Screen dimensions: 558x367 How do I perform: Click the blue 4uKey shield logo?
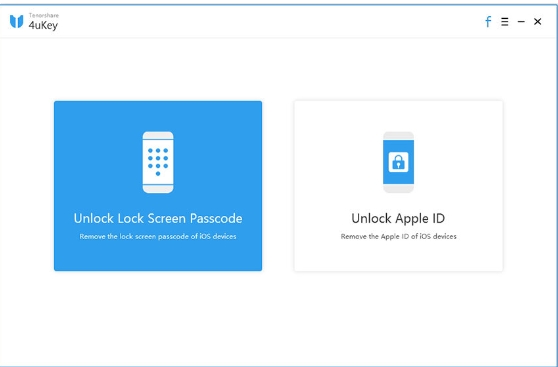pos(16,21)
